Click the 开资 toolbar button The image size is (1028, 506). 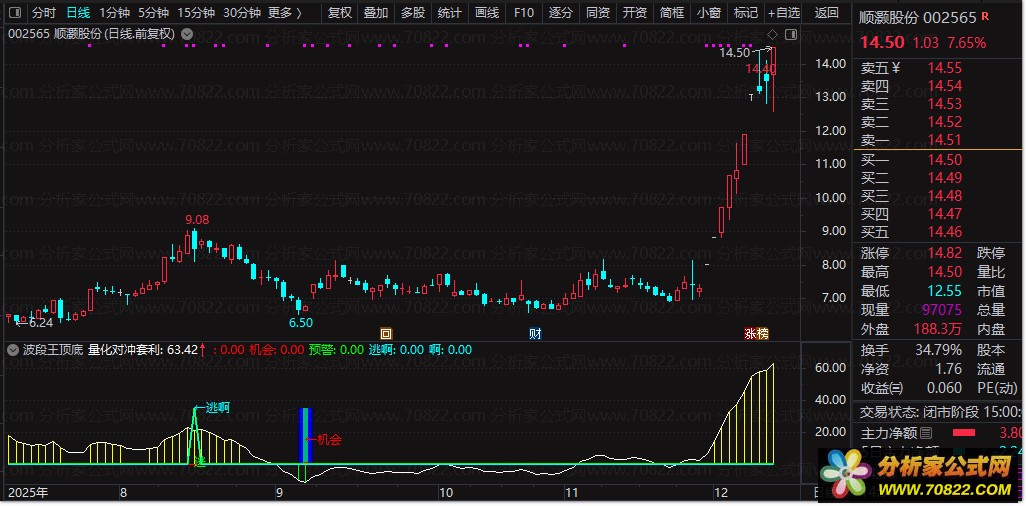(x=635, y=12)
